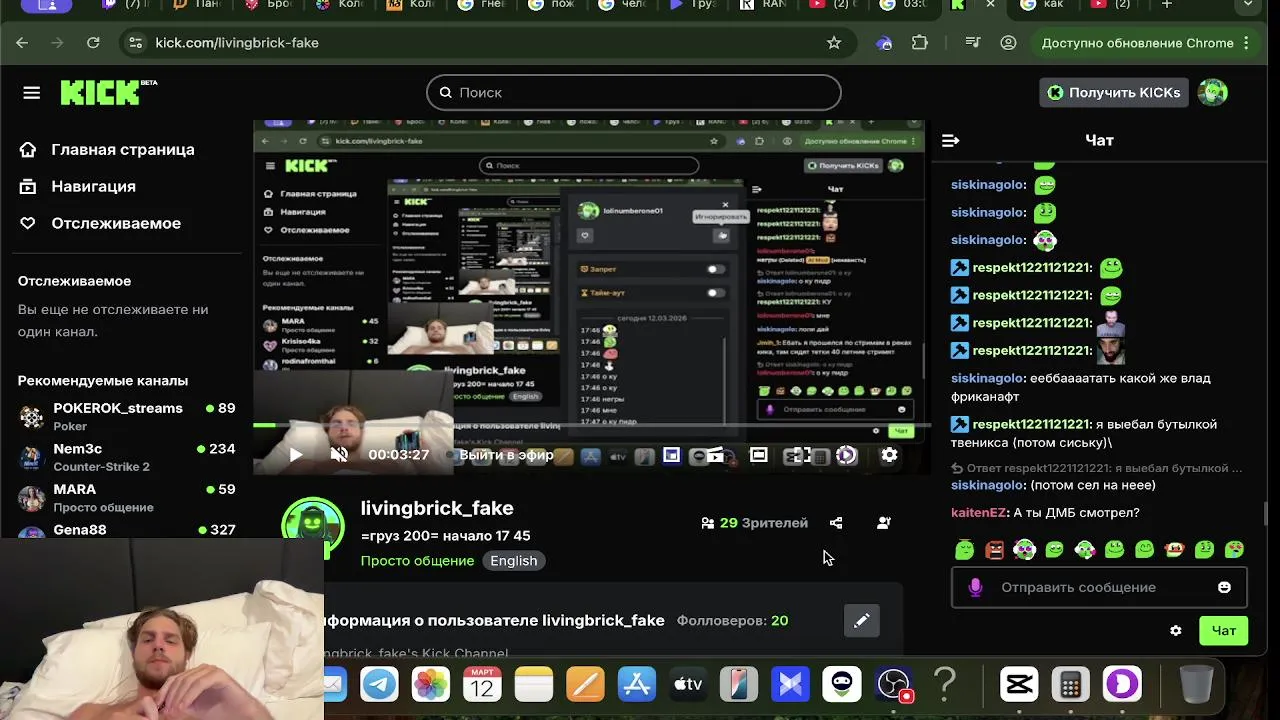Edit channel info with the pencil button
1280x720 pixels.
[861, 621]
